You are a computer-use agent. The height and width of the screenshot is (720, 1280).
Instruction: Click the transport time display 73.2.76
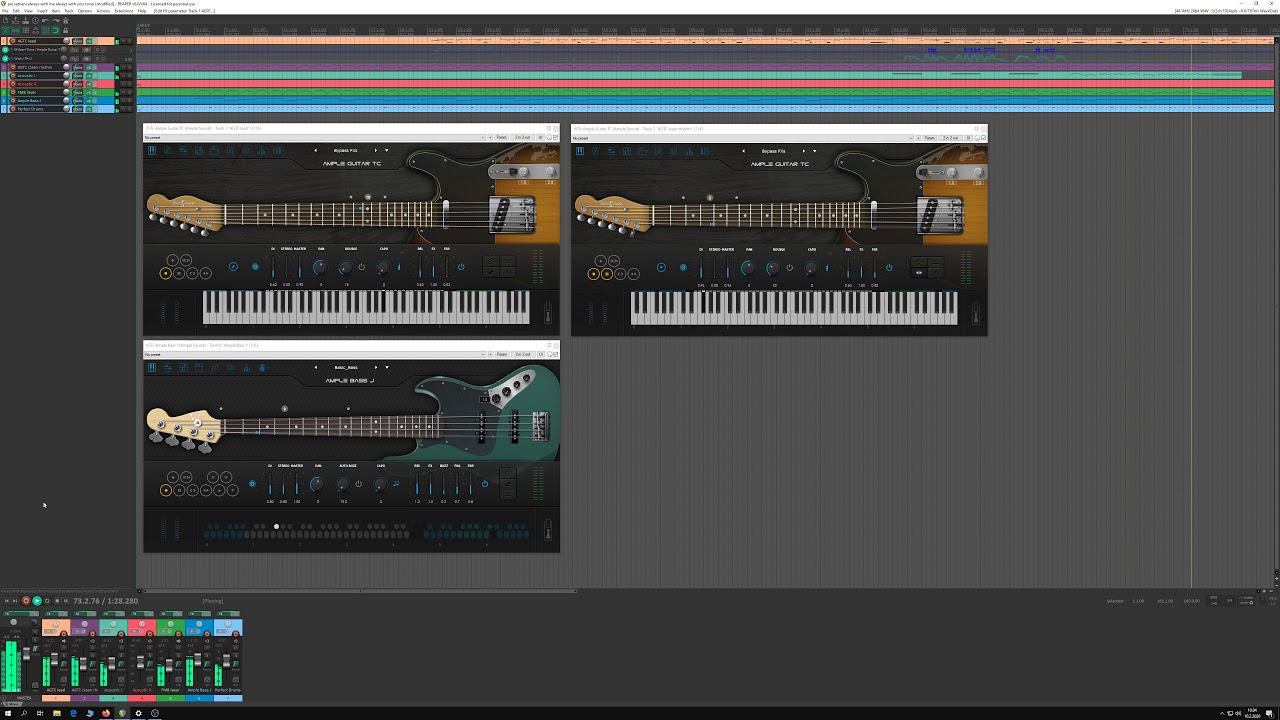(105, 601)
